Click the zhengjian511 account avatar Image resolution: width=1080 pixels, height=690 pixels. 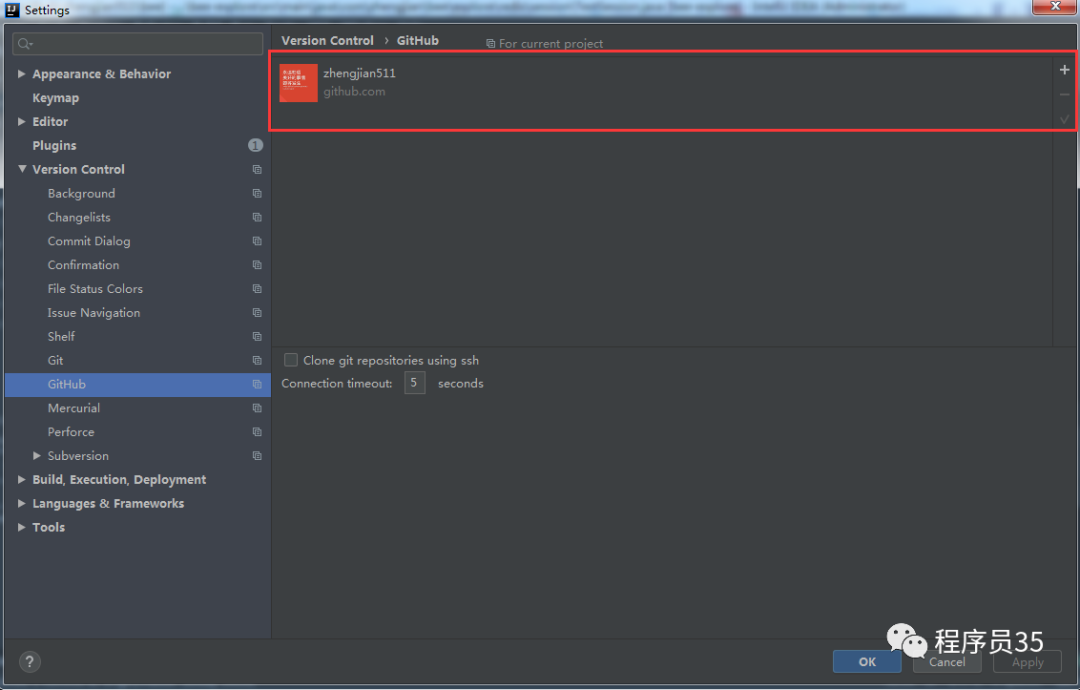[x=298, y=83]
